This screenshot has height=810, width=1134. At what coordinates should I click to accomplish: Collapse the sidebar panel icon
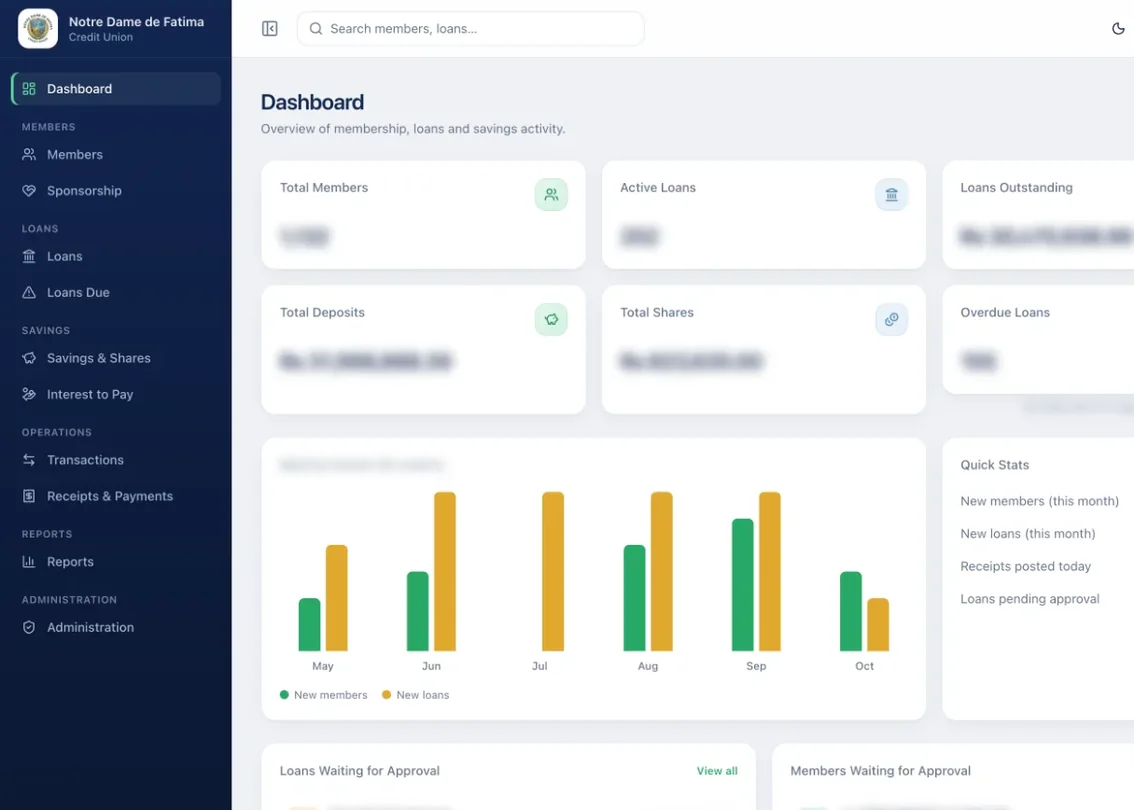[x=270, y=29]
